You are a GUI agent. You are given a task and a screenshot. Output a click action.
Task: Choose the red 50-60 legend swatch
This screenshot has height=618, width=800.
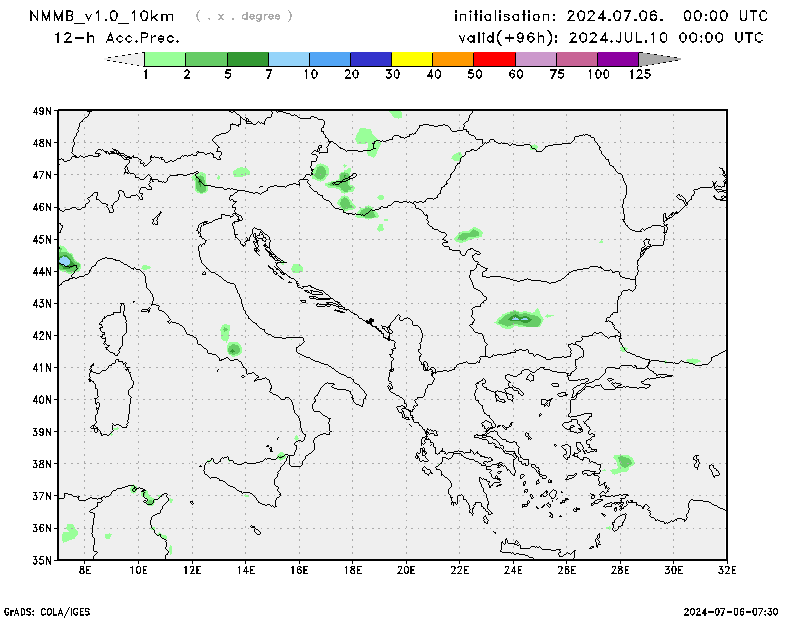[494, 60]
